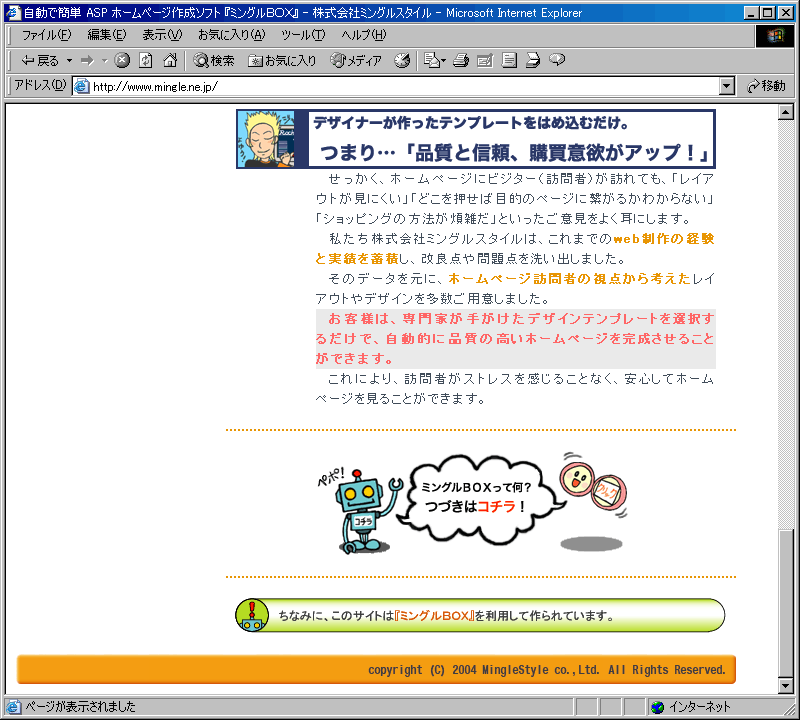Click the vertical scrollbar thumb

coord(786,602)
